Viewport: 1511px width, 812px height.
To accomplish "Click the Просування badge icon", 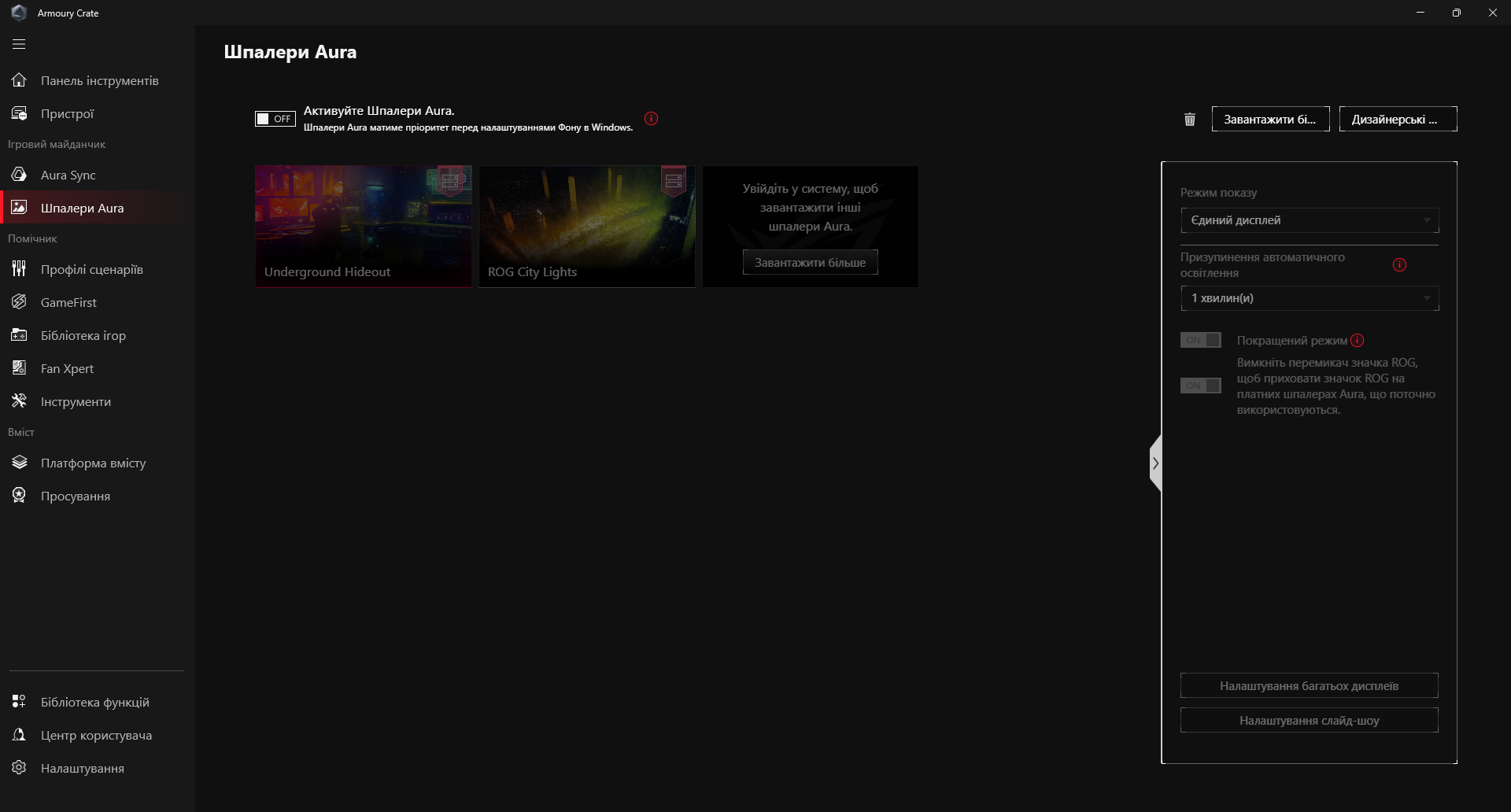I will 19,496.
